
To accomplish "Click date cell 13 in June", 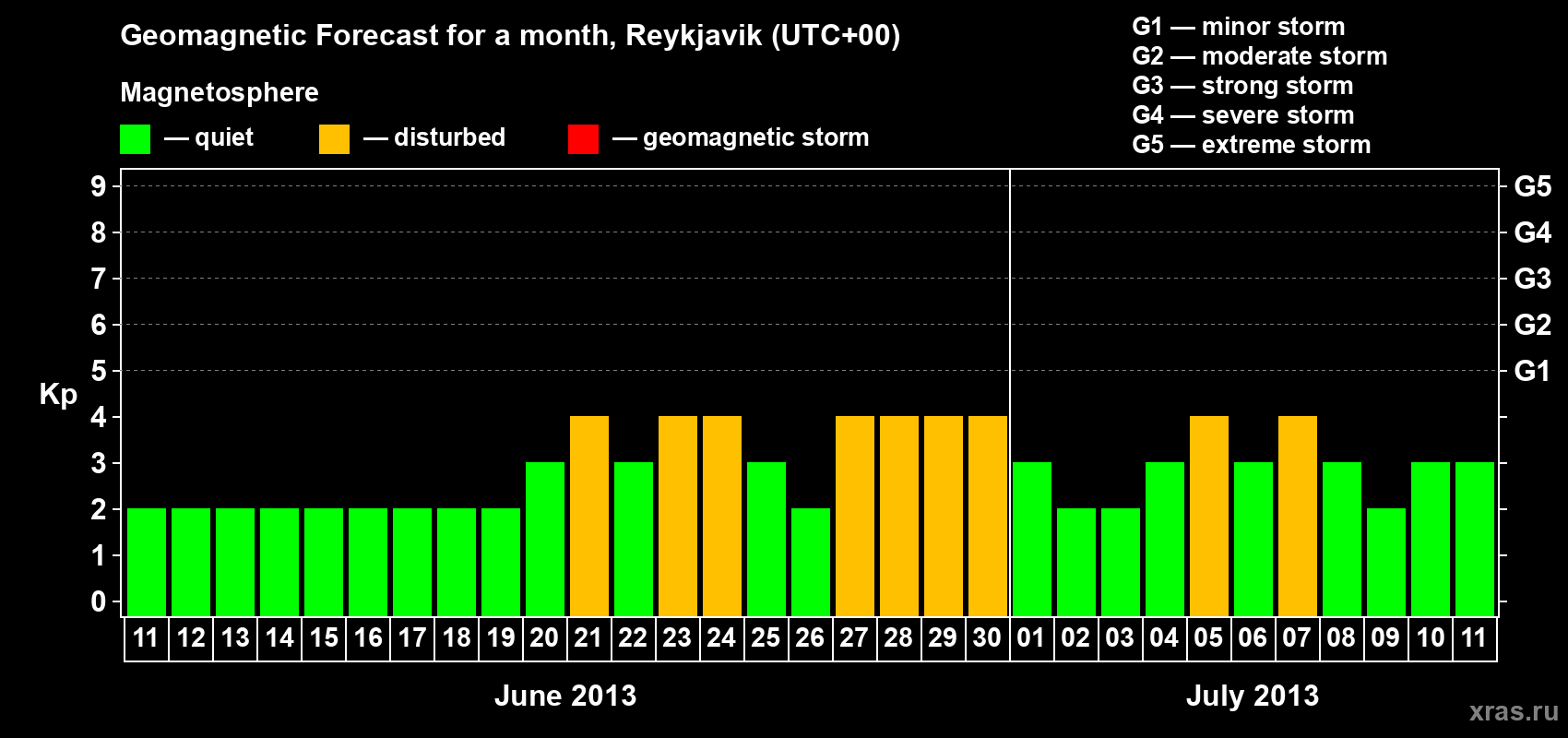I will pyautogui.click(x=235, y=638).
